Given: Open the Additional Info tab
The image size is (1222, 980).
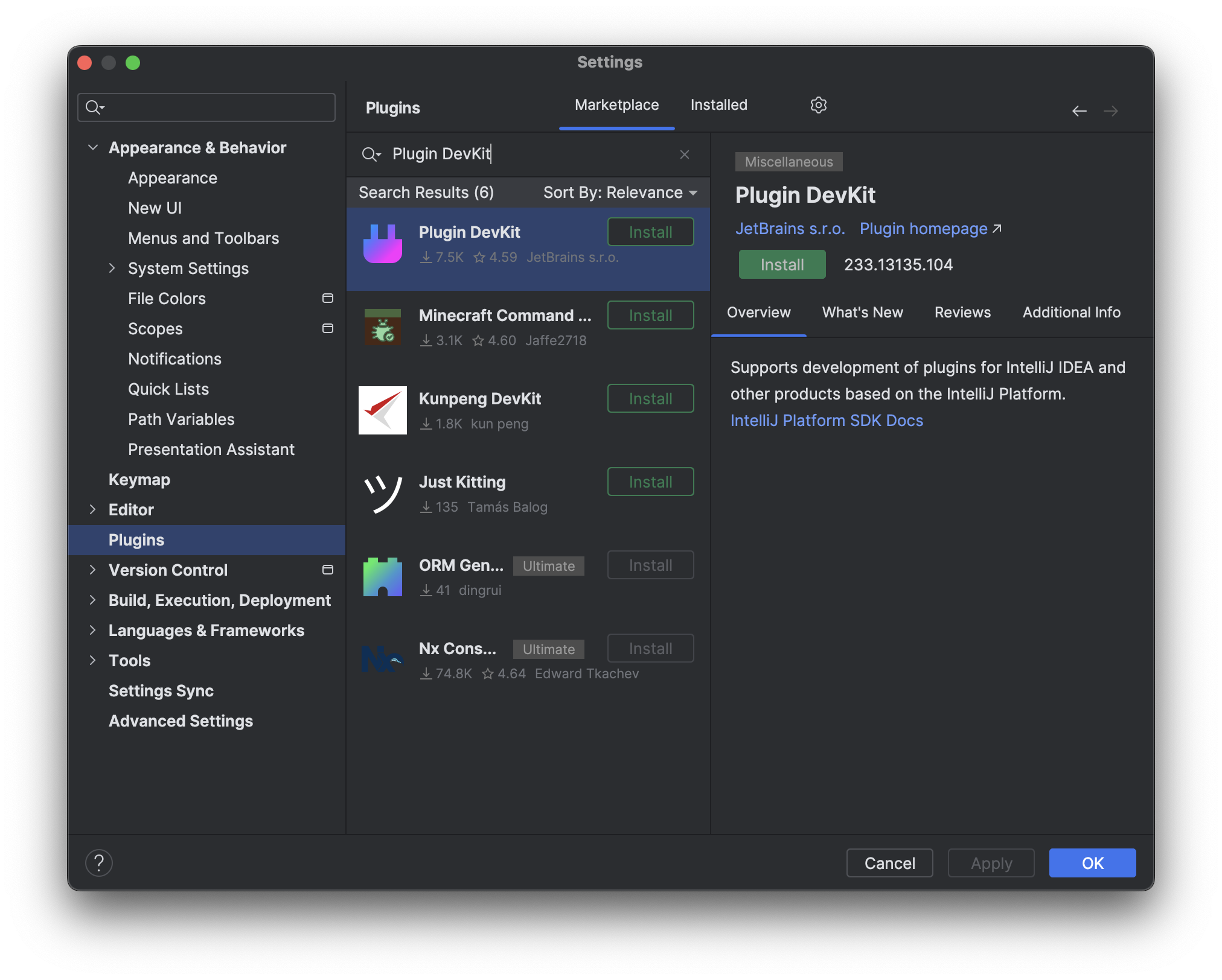Looking at the screenshot, I should [1071, 313].
